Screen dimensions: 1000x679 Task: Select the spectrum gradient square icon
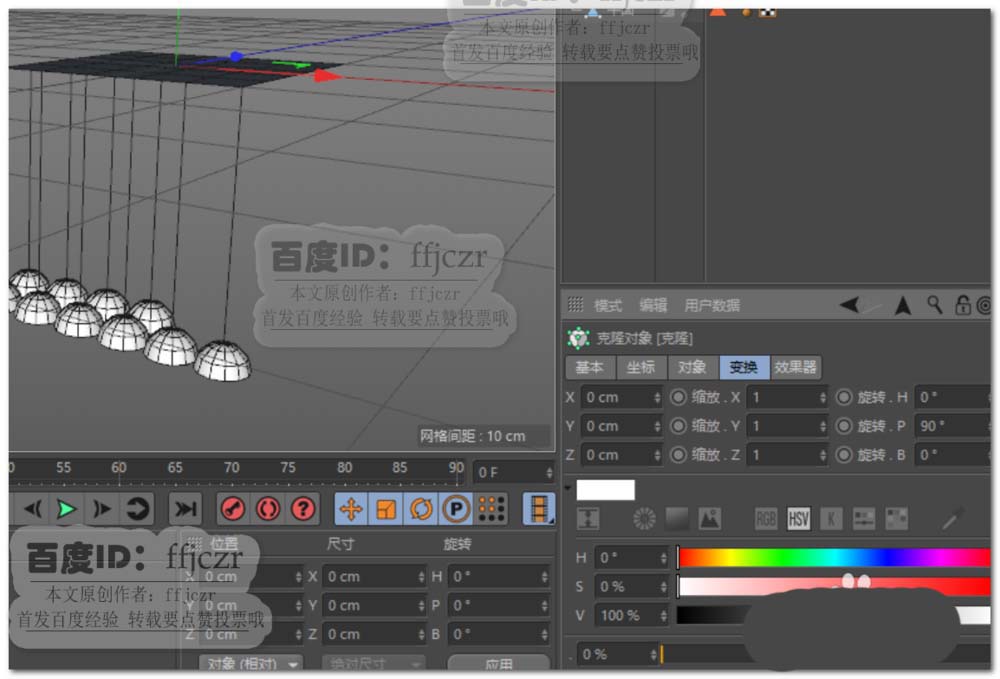pyautogui.click(x=677, y=518)
